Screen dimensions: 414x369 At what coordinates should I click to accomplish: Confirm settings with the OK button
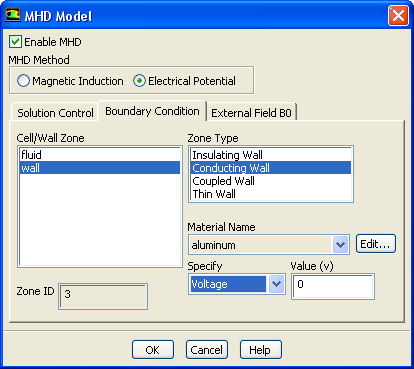153,350
